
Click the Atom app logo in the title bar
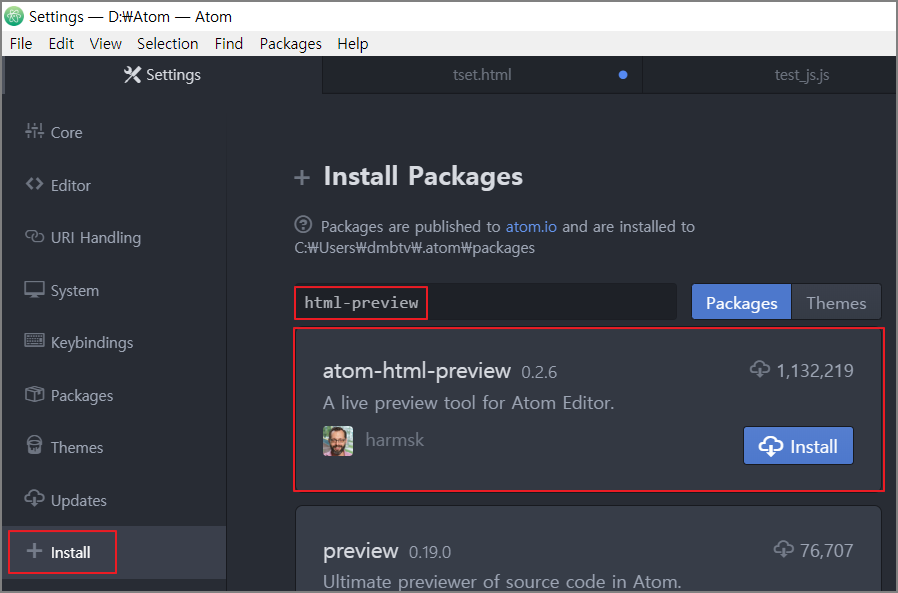[14, 16]
